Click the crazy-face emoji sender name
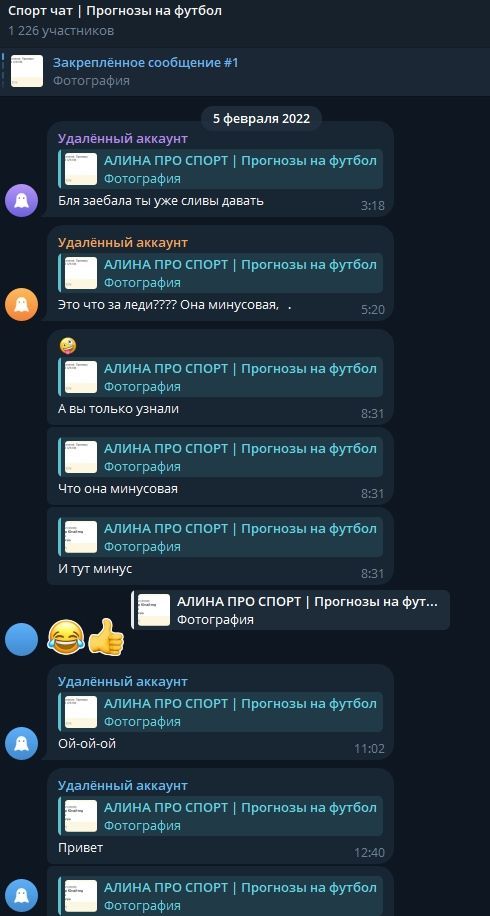Image resolution: width=490 pixels, height=916 pixels. [x=68, y=346]
